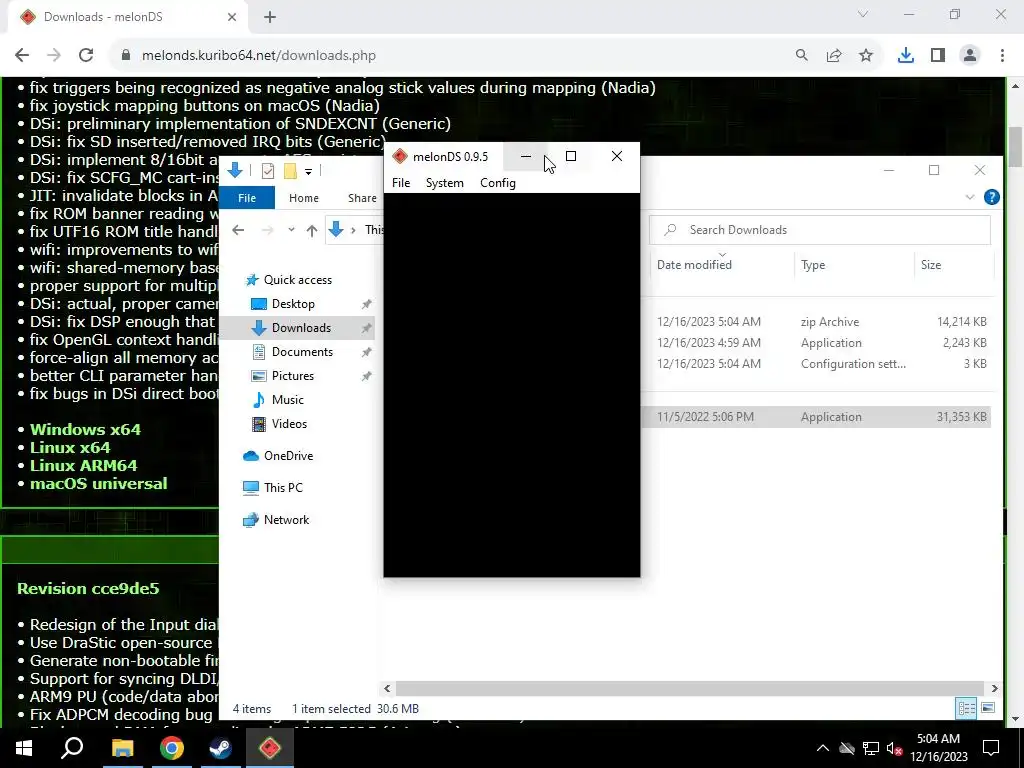Open the melonDS System menu
This screenshot has height=768, width=1024.
coord(445,183)
